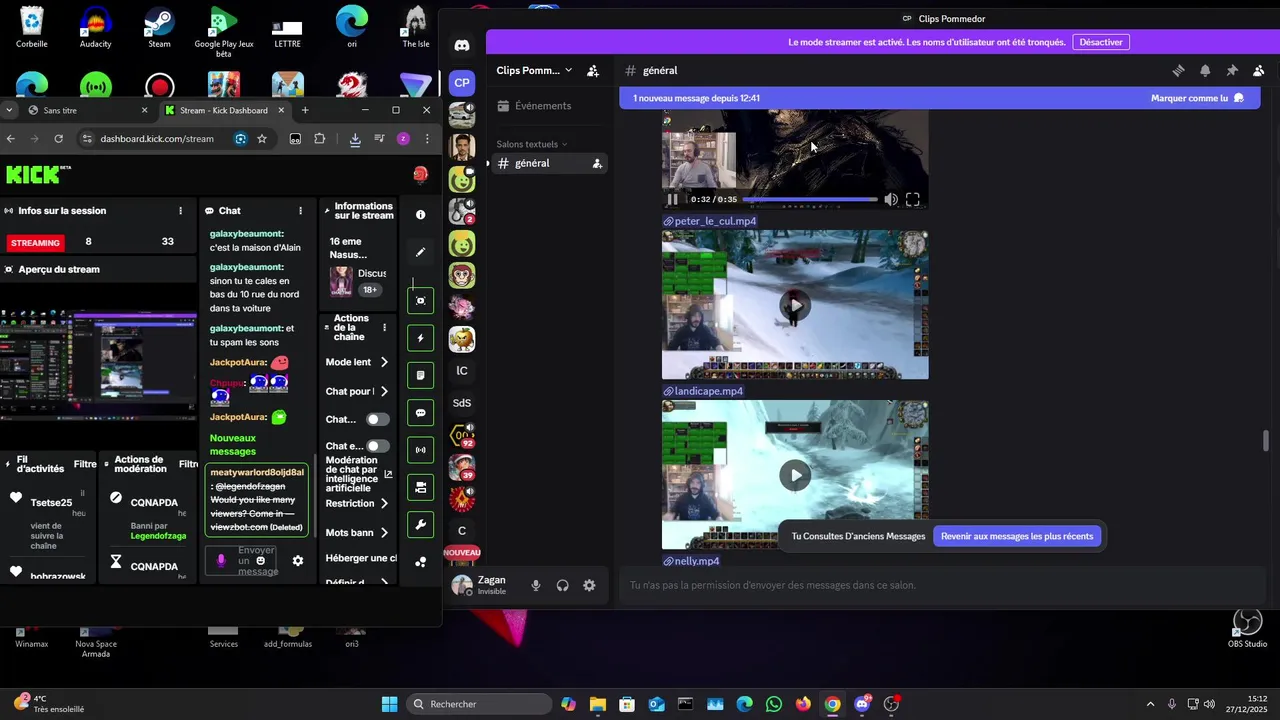Open Windows Start menu

pos(390,704)
